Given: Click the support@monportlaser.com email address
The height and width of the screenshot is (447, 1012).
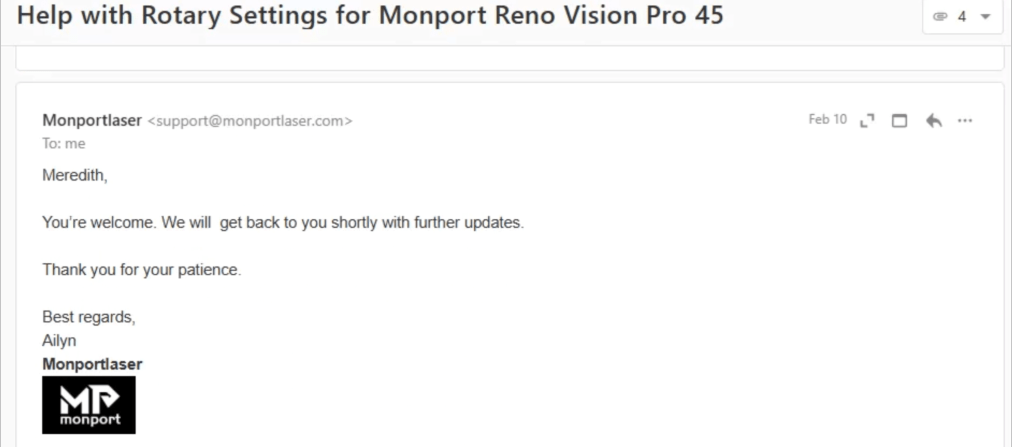Looking at the screenshot, I should pos(250,121).
